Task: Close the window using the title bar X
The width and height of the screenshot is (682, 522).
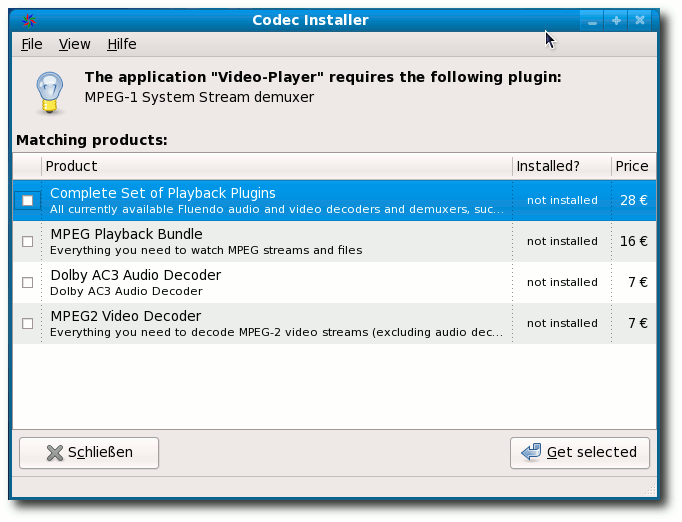Action: pyautogui.click(x=640, y=20)
